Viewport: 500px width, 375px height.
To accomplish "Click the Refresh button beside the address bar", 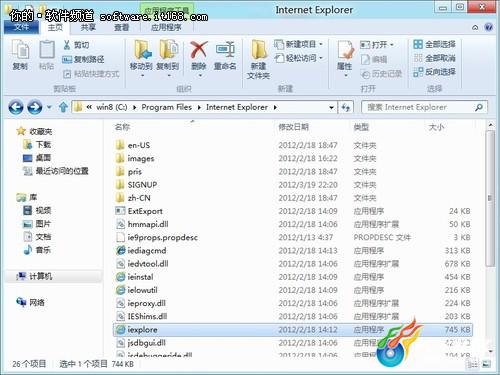I will click(346, 107).
